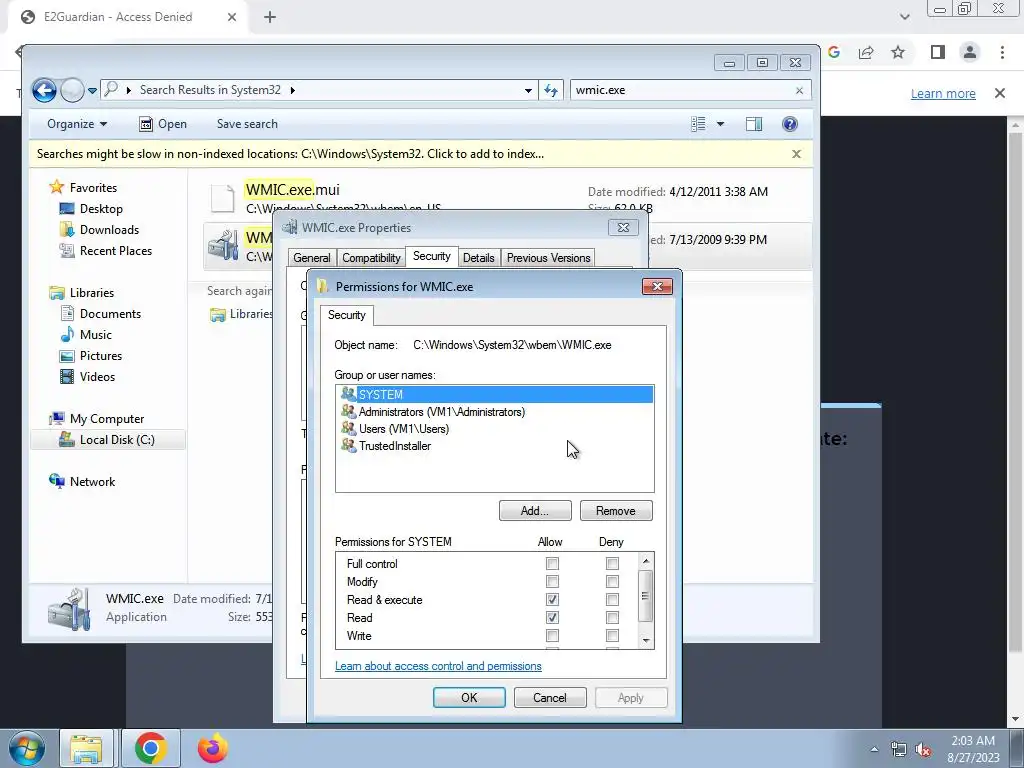The width and height of the screenshot is (1024, 768).
Task: Uncheck Allow for Read permission
Action: tap(552, 617)
